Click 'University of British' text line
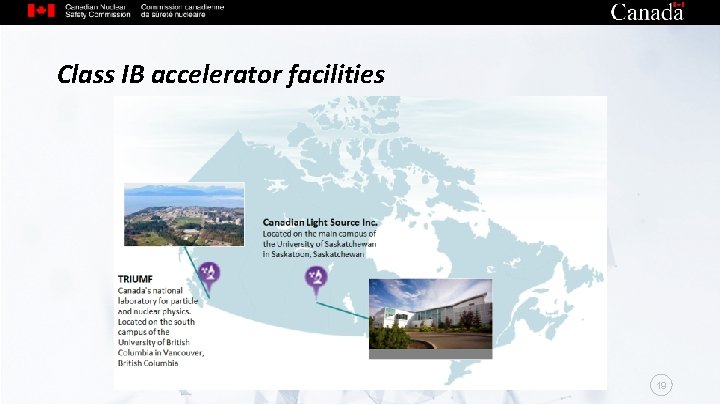 [x=153, y=343]
